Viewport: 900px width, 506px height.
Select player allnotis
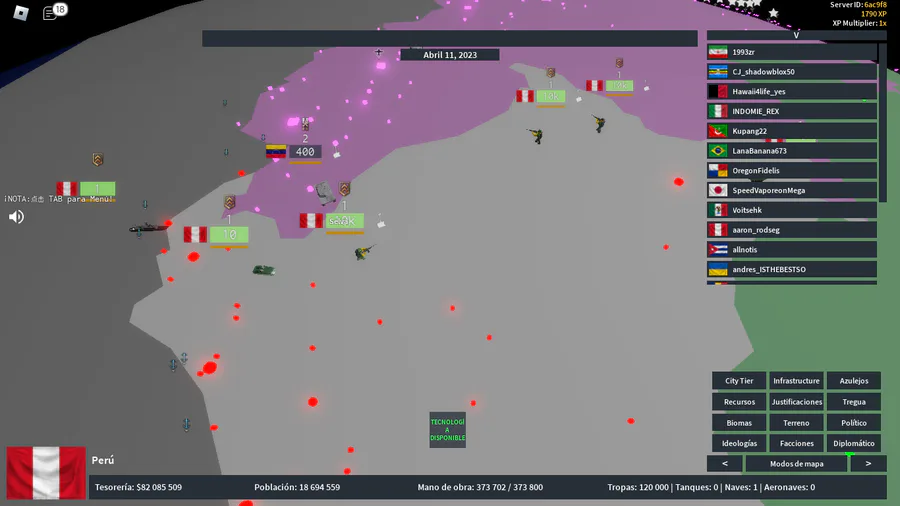coord(792,250)
